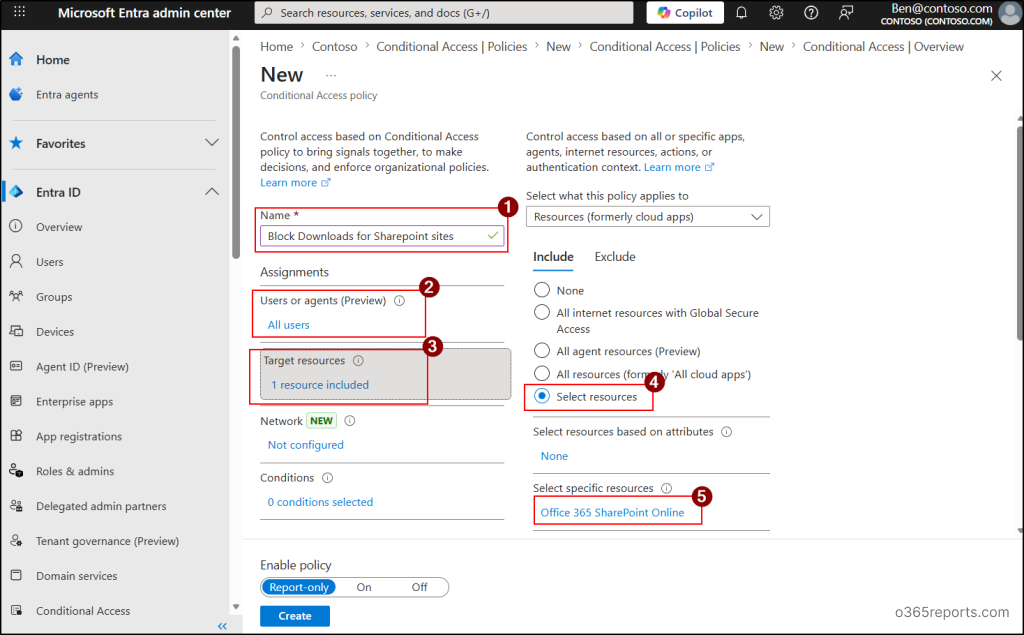Select All internet resources with Global Secure Access
Screen dimensions: 1024x635
542,312
